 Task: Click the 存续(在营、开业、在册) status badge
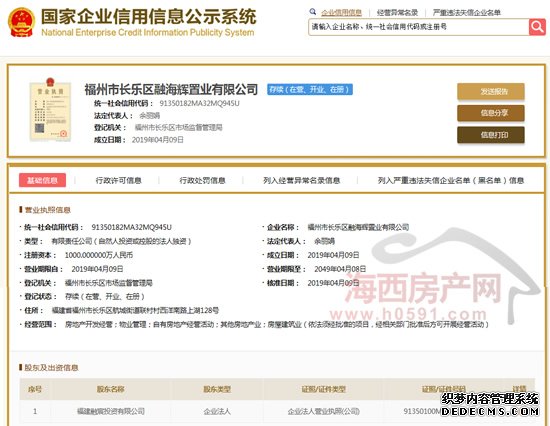point(310,89)
